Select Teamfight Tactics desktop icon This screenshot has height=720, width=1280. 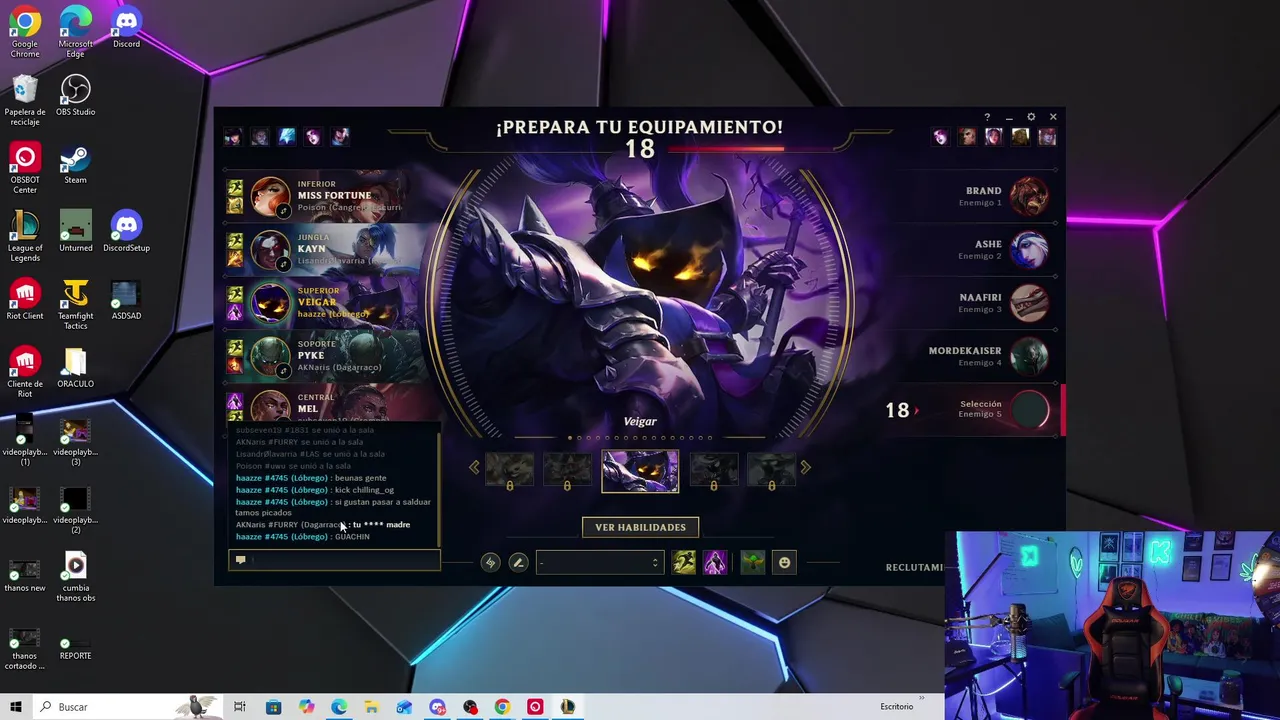point(75,305)
